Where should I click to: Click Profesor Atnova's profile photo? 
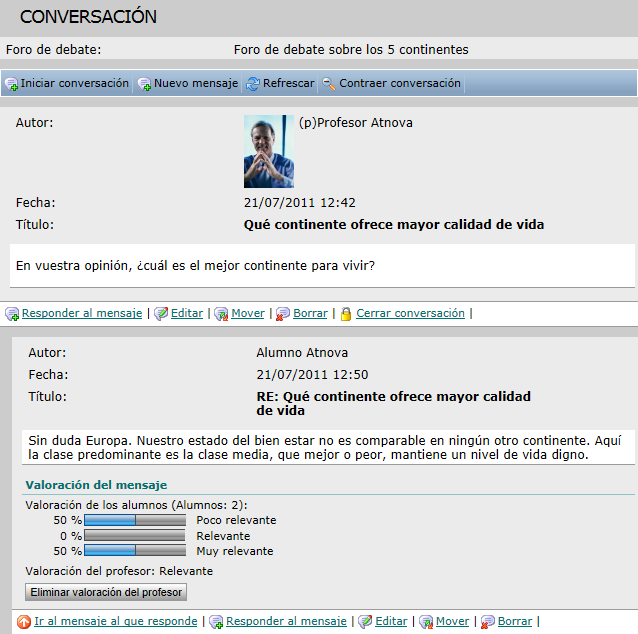269,151
